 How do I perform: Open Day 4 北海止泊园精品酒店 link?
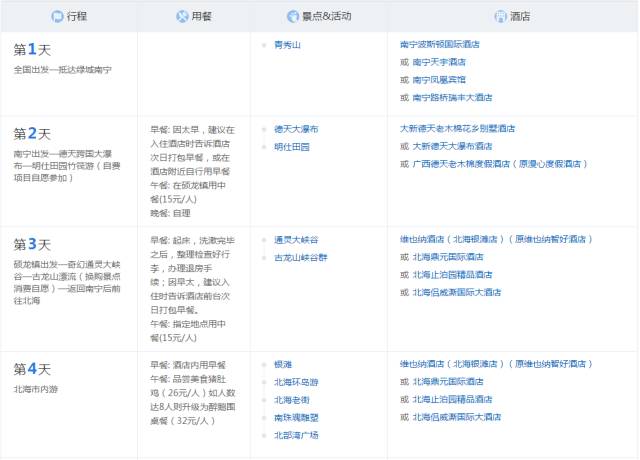452,400
